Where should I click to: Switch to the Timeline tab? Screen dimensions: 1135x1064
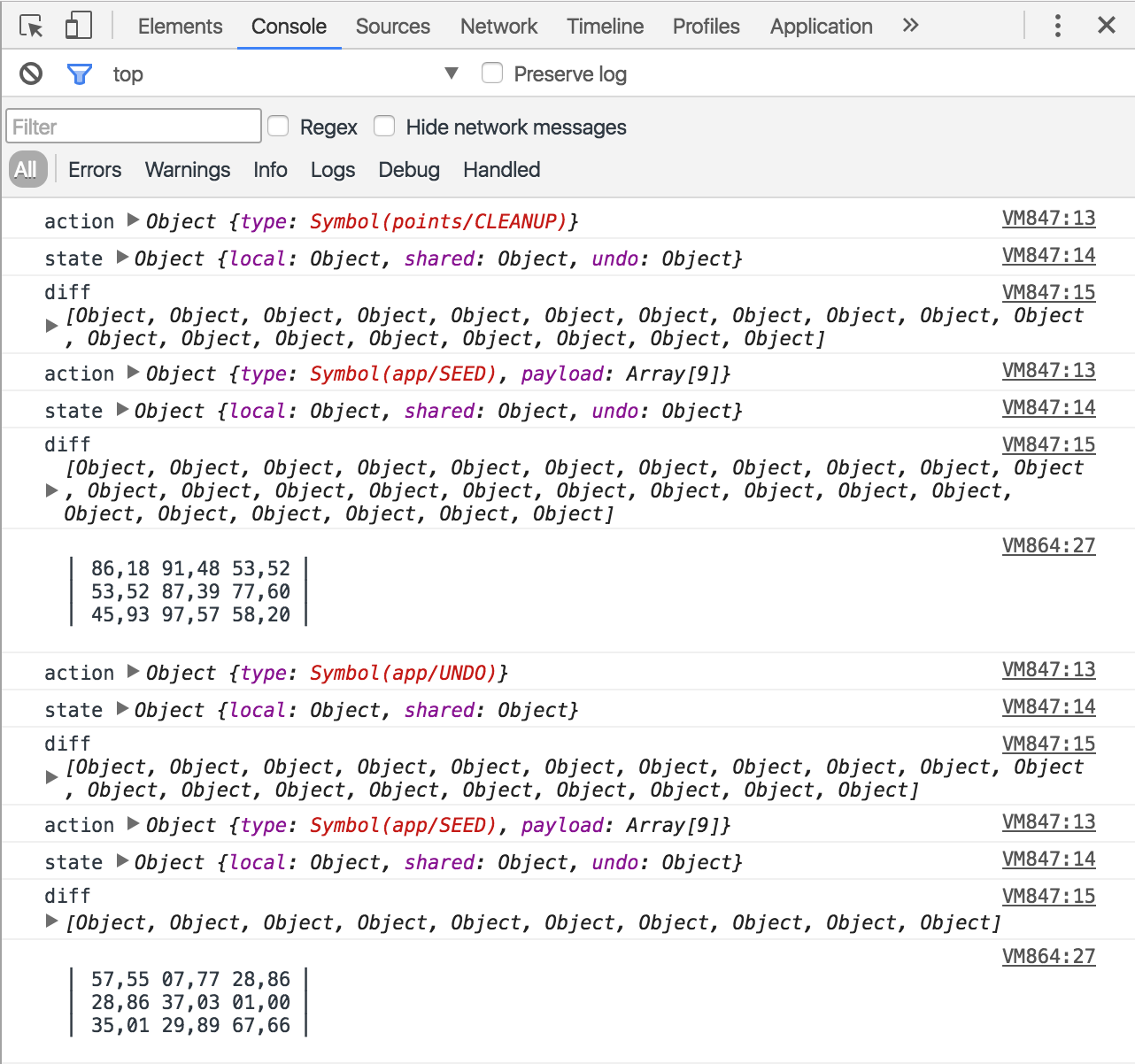pyautogui.click(x=606, y=27)
